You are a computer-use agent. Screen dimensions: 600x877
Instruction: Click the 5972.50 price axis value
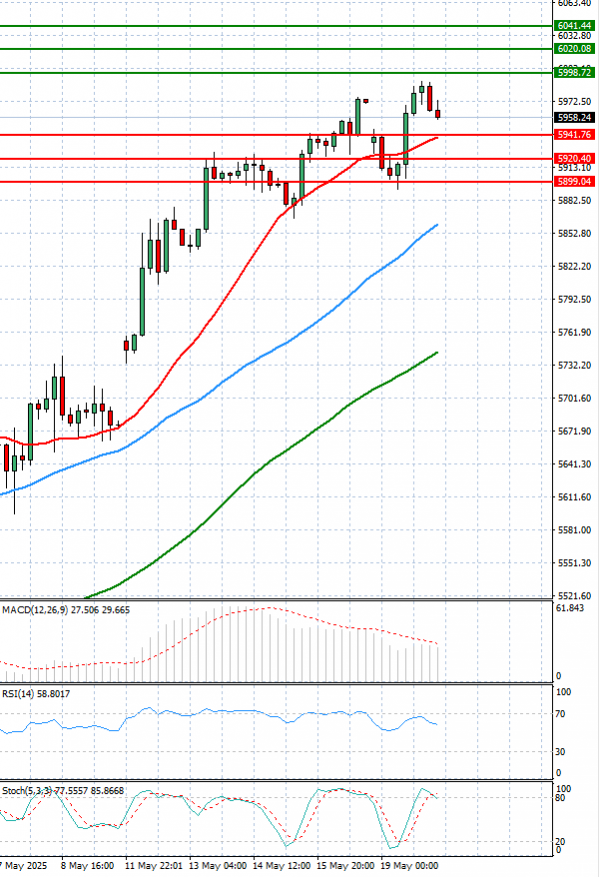[x=574, y=101]
